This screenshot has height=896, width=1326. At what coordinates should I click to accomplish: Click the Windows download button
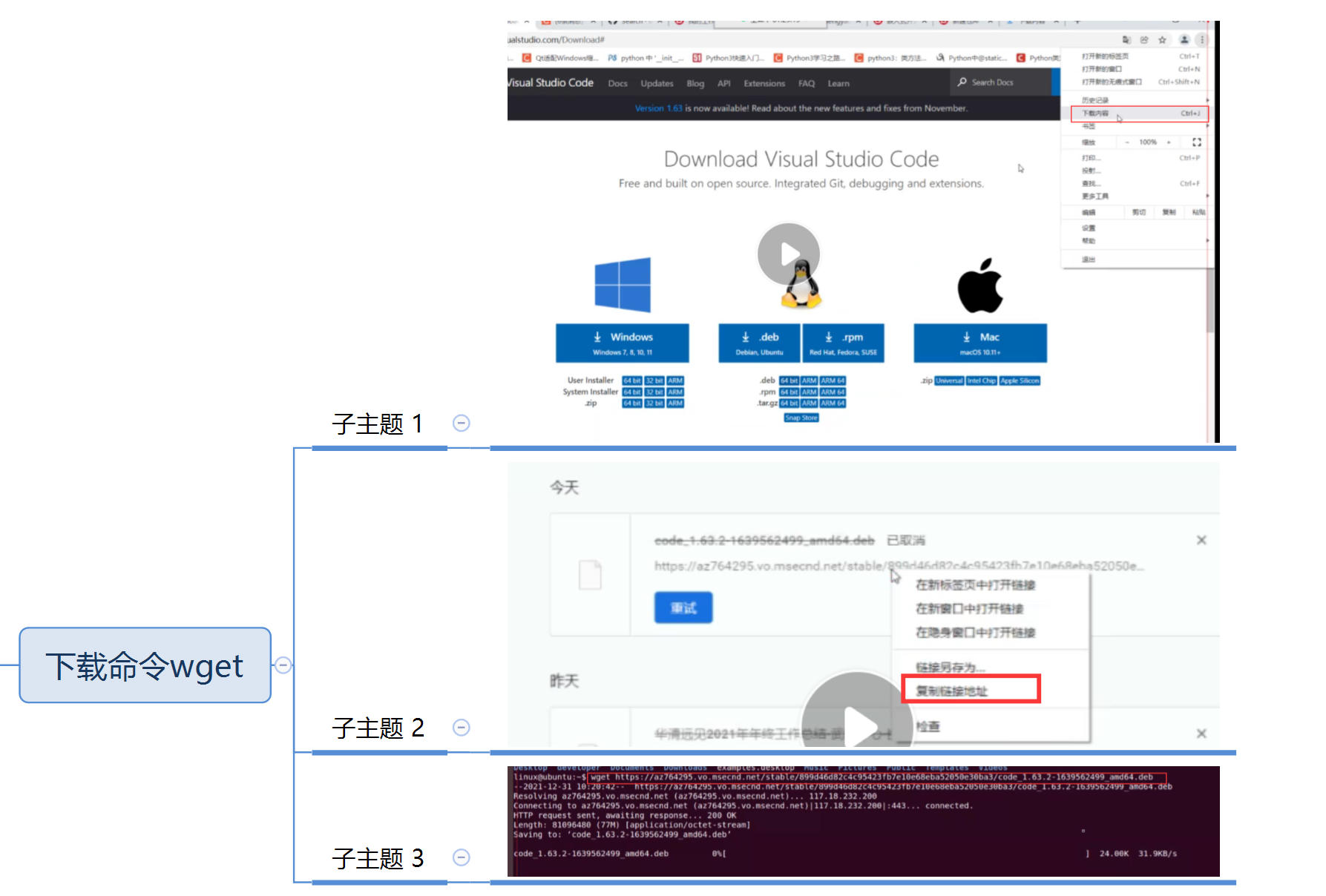coord(623,343)
